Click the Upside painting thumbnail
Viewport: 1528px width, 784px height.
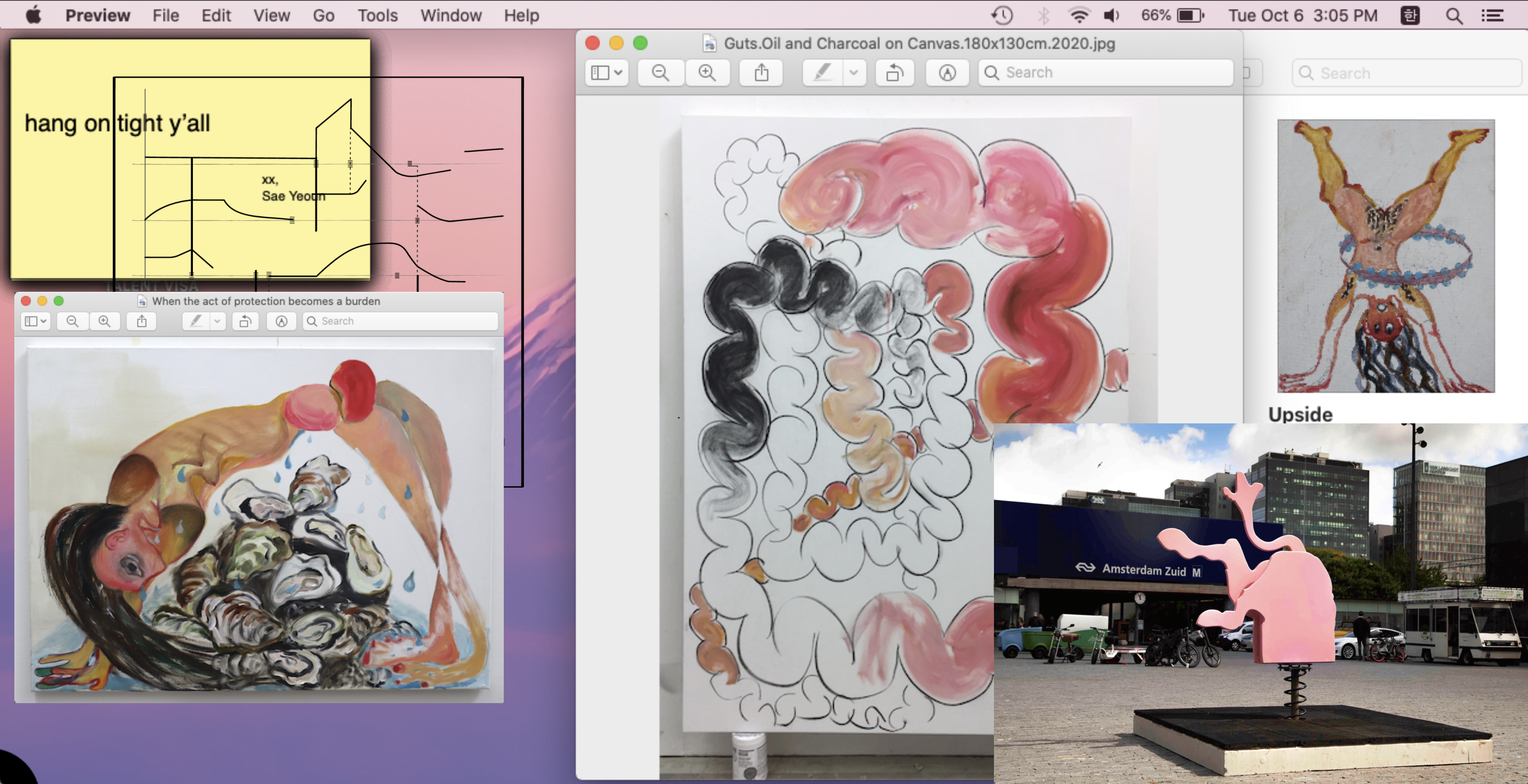click(x=1386, y=256)
